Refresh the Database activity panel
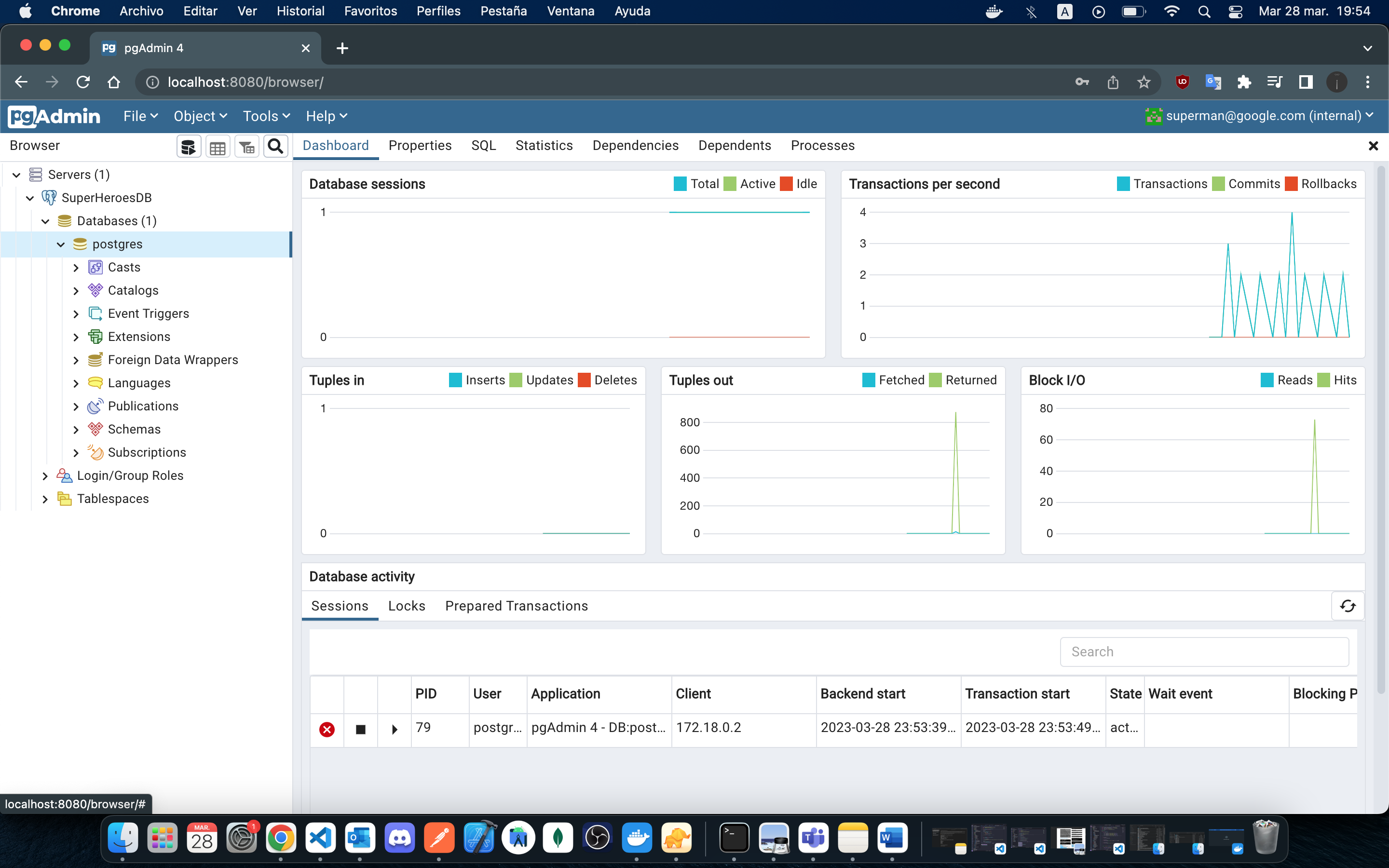The height and width of the screenshot is (868, 1389). click(x=1348, y=606)
